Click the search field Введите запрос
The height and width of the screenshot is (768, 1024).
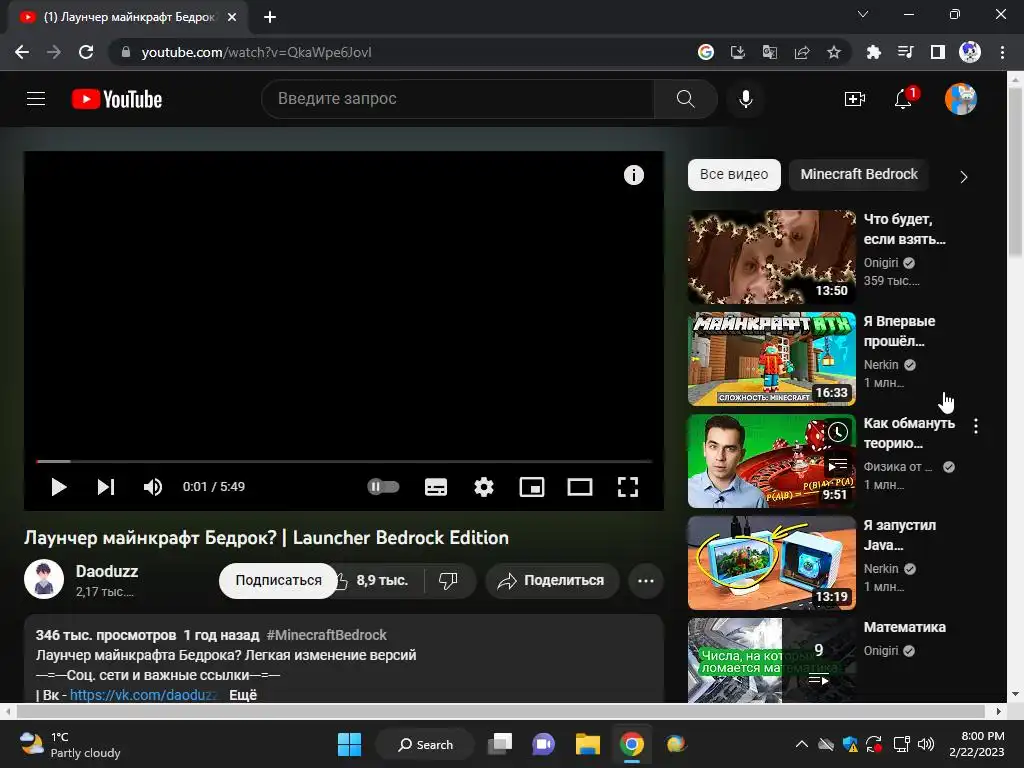458,99
